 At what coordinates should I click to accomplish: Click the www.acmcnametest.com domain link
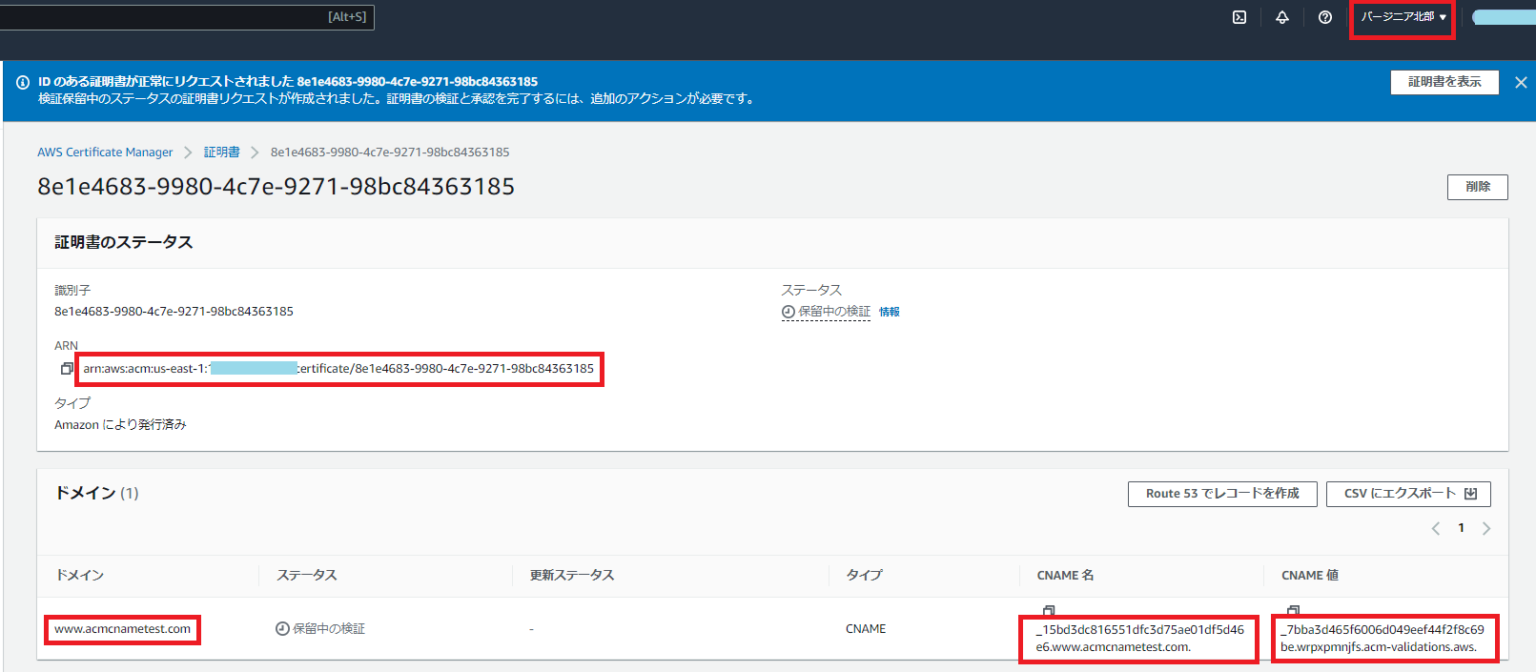click(x=122, y=628)
